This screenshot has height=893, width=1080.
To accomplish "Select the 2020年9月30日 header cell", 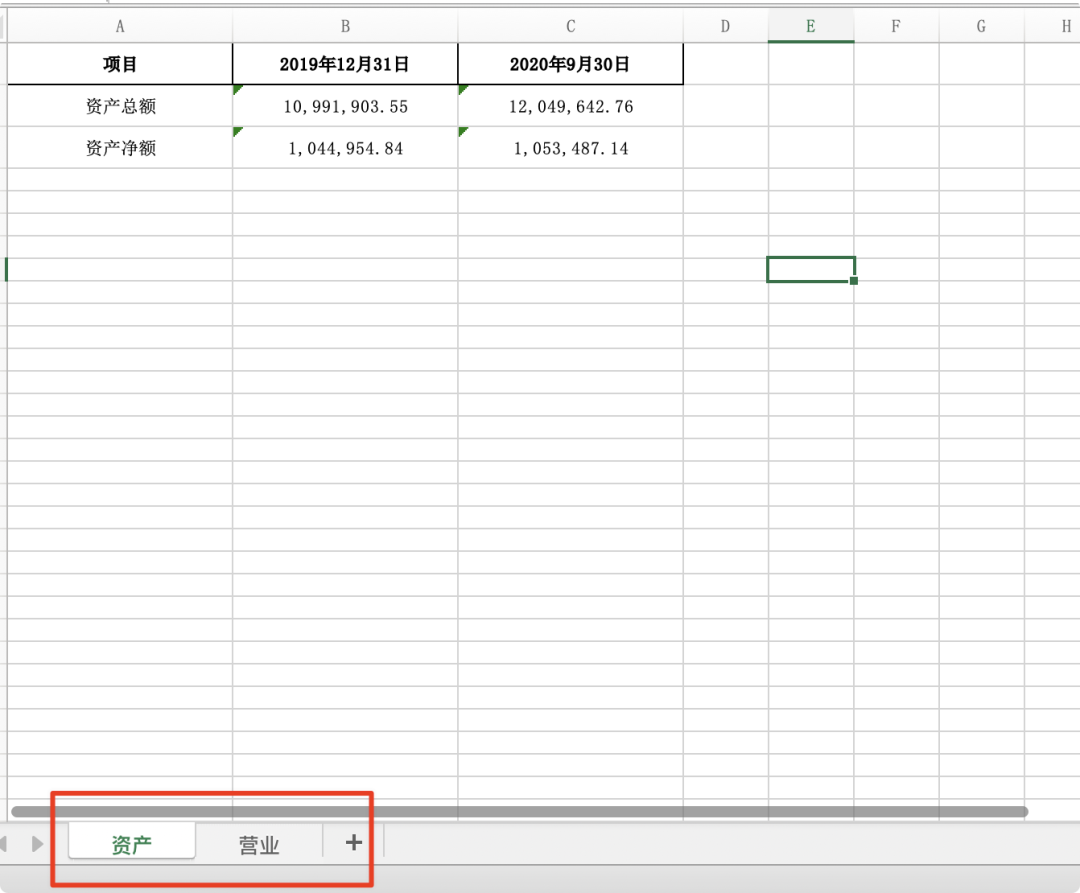I will (x=570, y=65).
